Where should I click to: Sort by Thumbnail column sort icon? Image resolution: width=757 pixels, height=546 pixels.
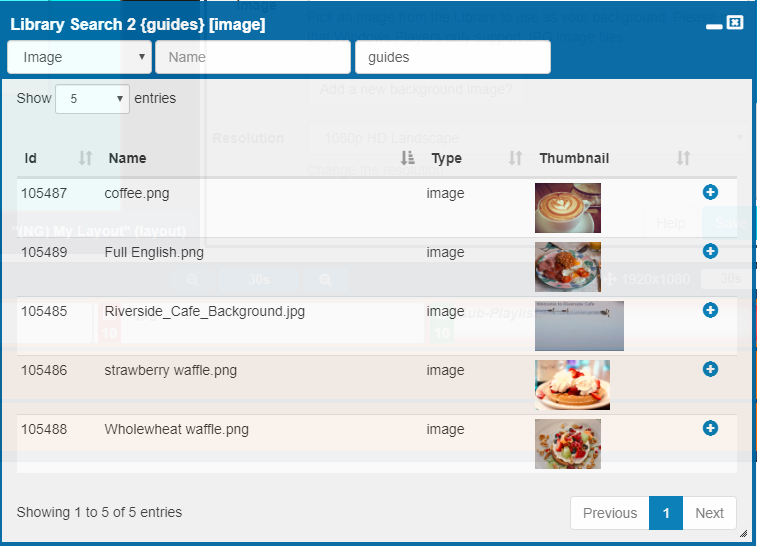pyautogui.click(x=683, y=158)
